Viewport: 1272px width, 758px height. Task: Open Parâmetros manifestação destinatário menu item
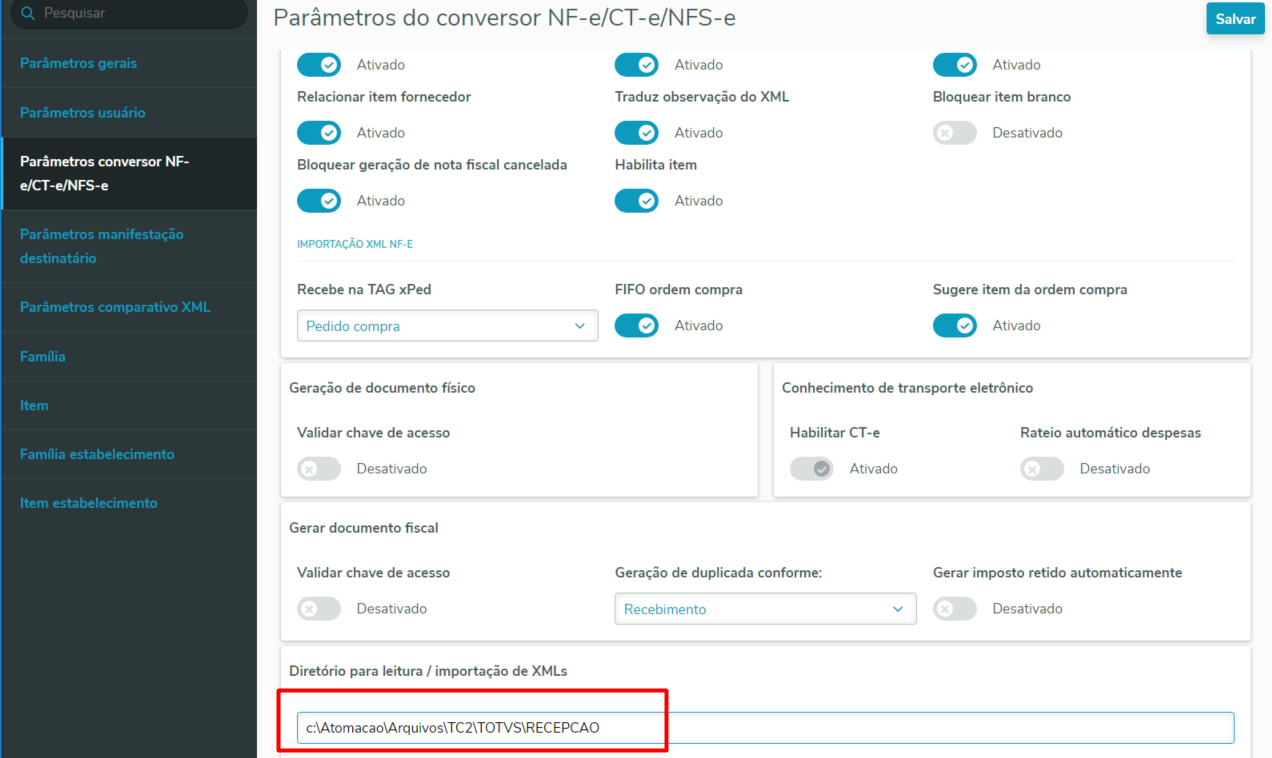point(128,246)
